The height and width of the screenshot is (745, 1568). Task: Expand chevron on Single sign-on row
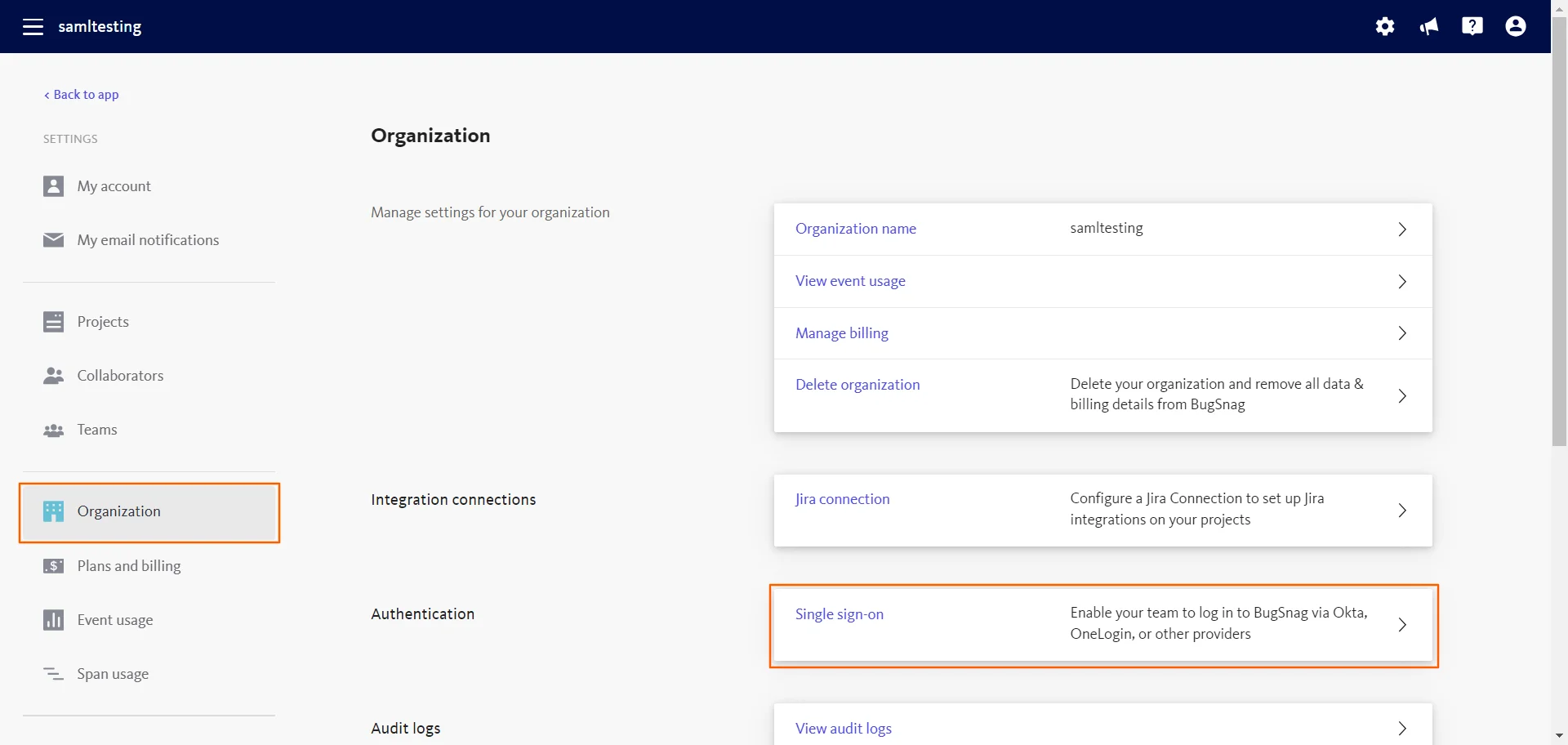[x=1402, y=625]
